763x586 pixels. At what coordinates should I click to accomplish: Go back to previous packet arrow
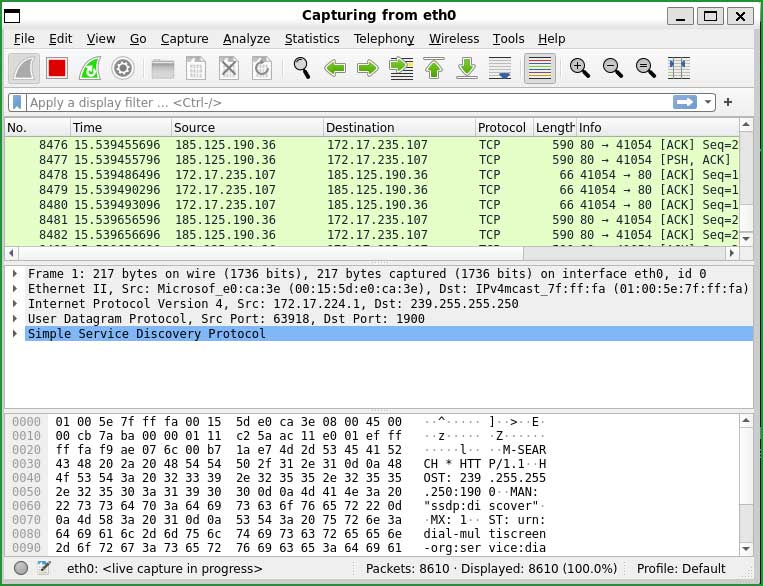[335, 68]
